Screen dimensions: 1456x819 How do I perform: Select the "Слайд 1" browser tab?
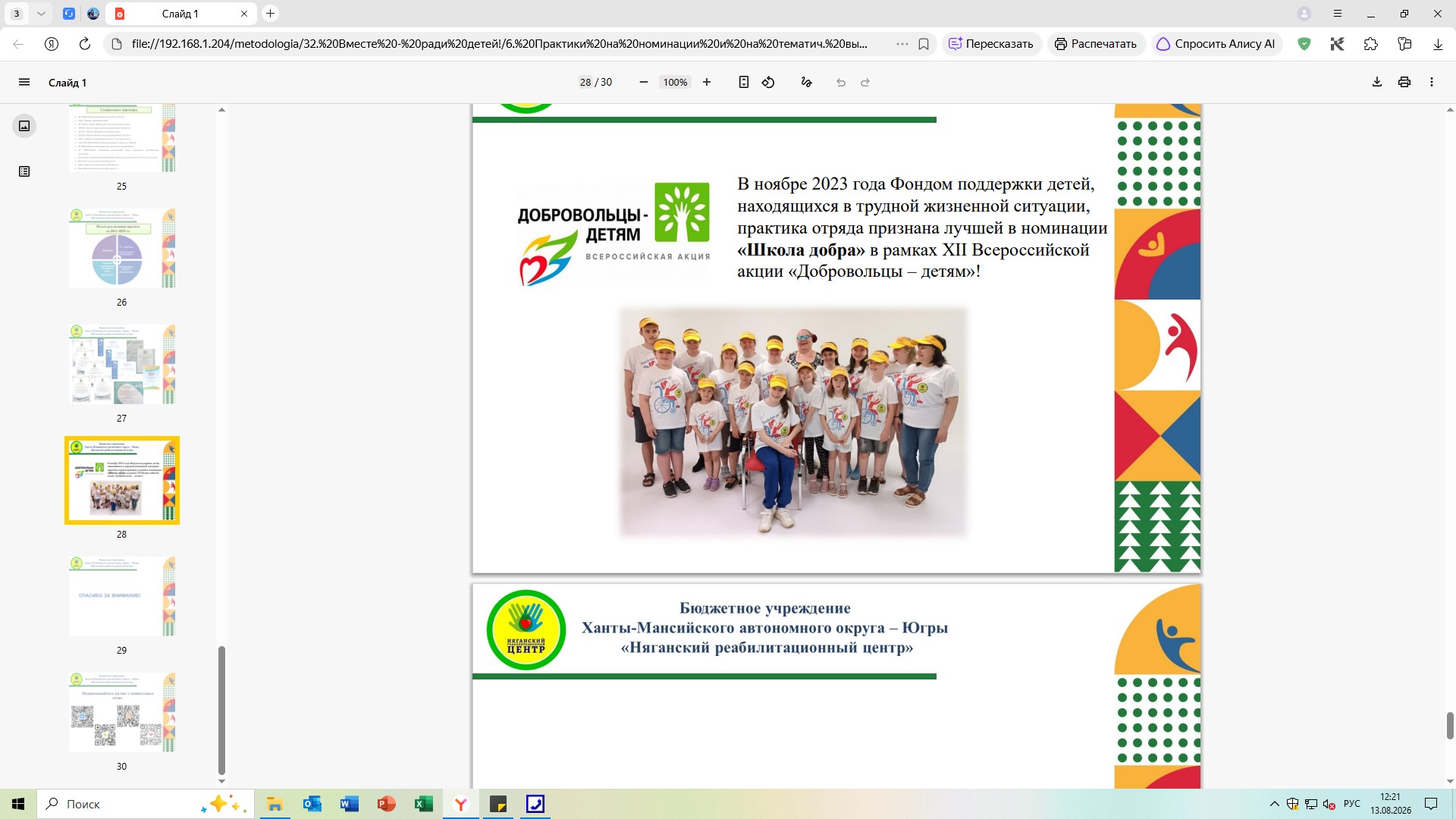pyautogui.click(x=180, y=14)
